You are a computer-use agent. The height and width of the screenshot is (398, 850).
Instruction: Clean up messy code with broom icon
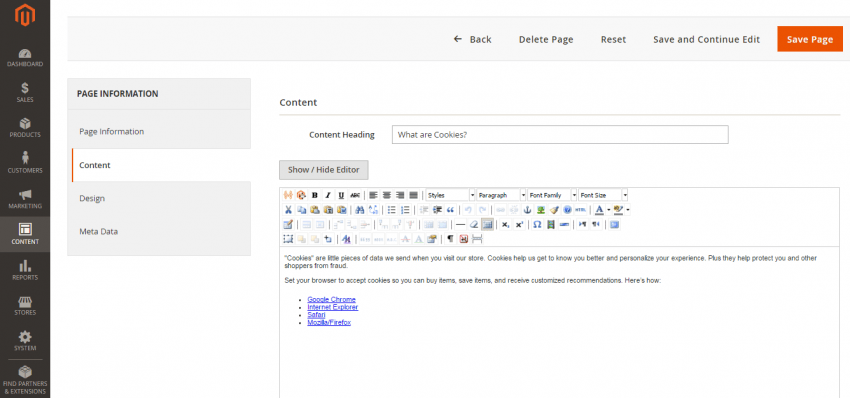(x=554, y=210)
